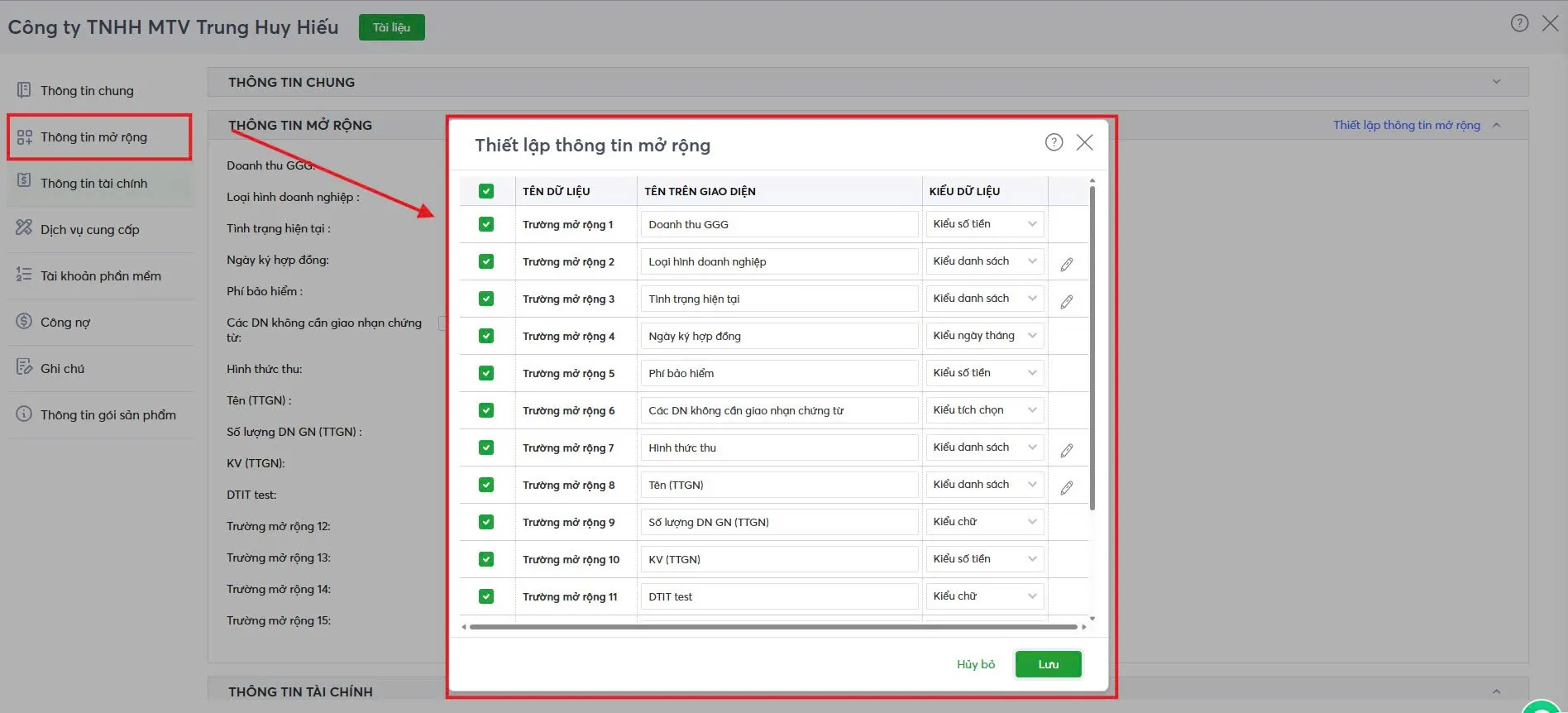Open data type dropdown for Các DN không cần giao nhận
Image resolution: width=1568 pixels, height=713 pixels.
coord(985,410)
